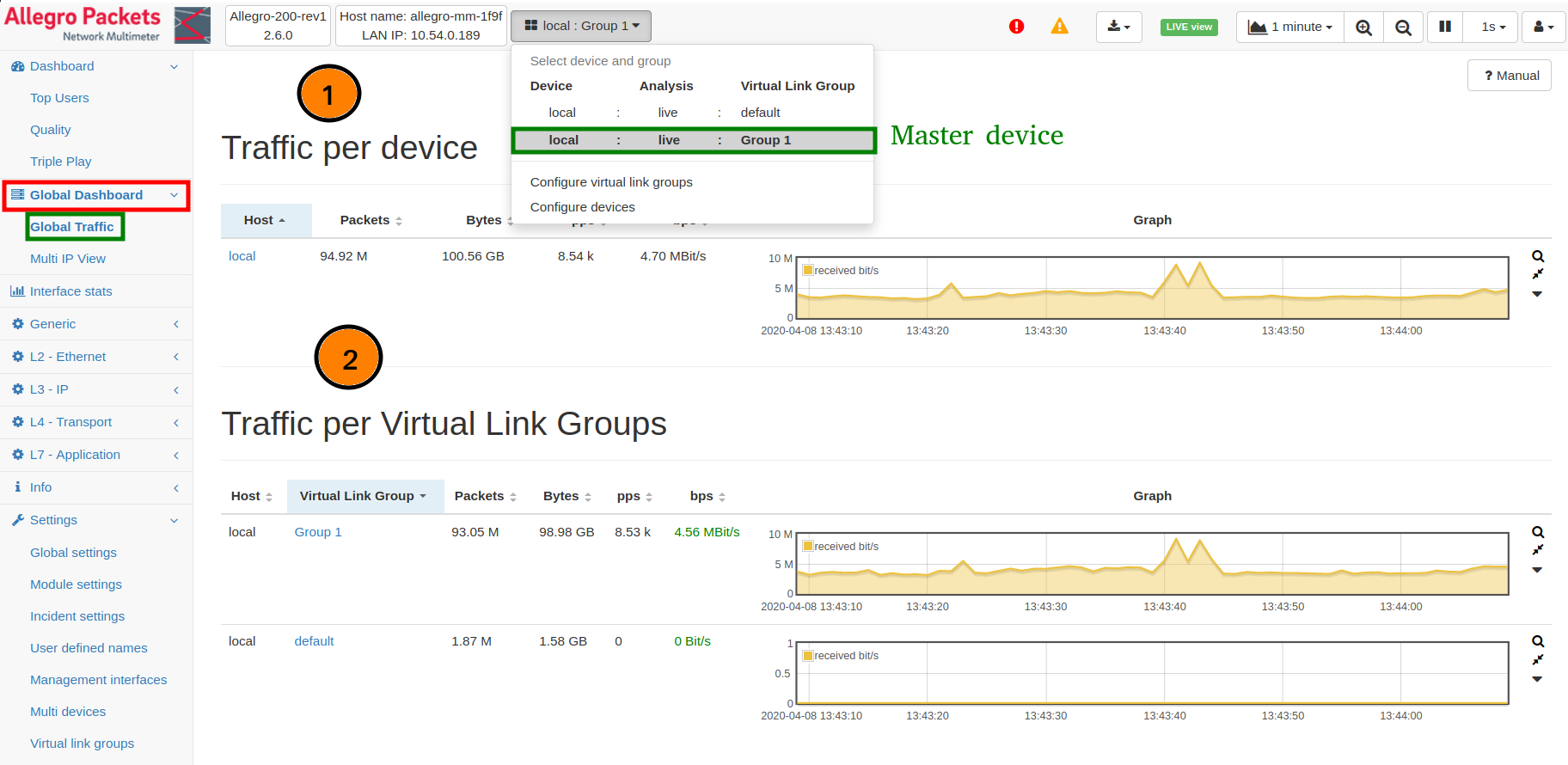Screen dimensions: 1568x765
Task: Open the 1 minute time range dropdown
Action: 1289,27
